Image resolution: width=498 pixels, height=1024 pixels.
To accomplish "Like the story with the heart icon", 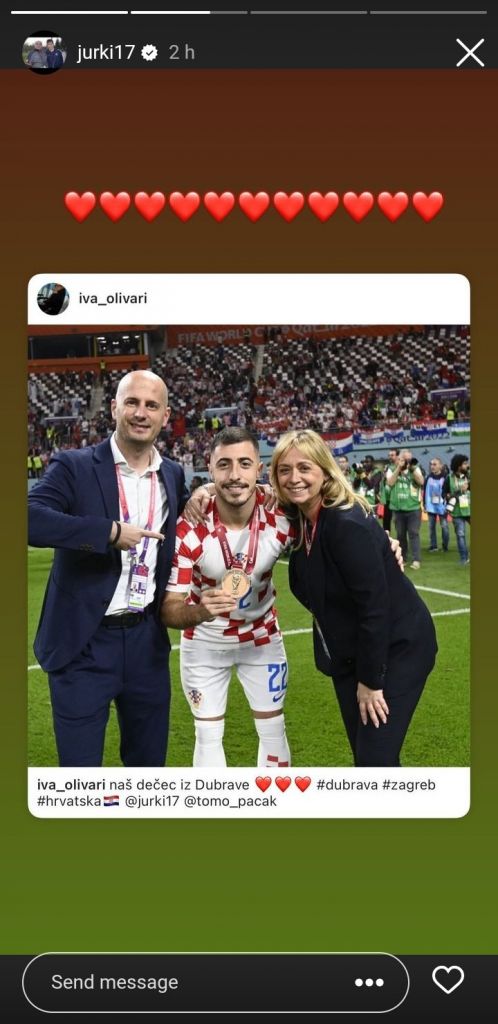I will (448, 980).
